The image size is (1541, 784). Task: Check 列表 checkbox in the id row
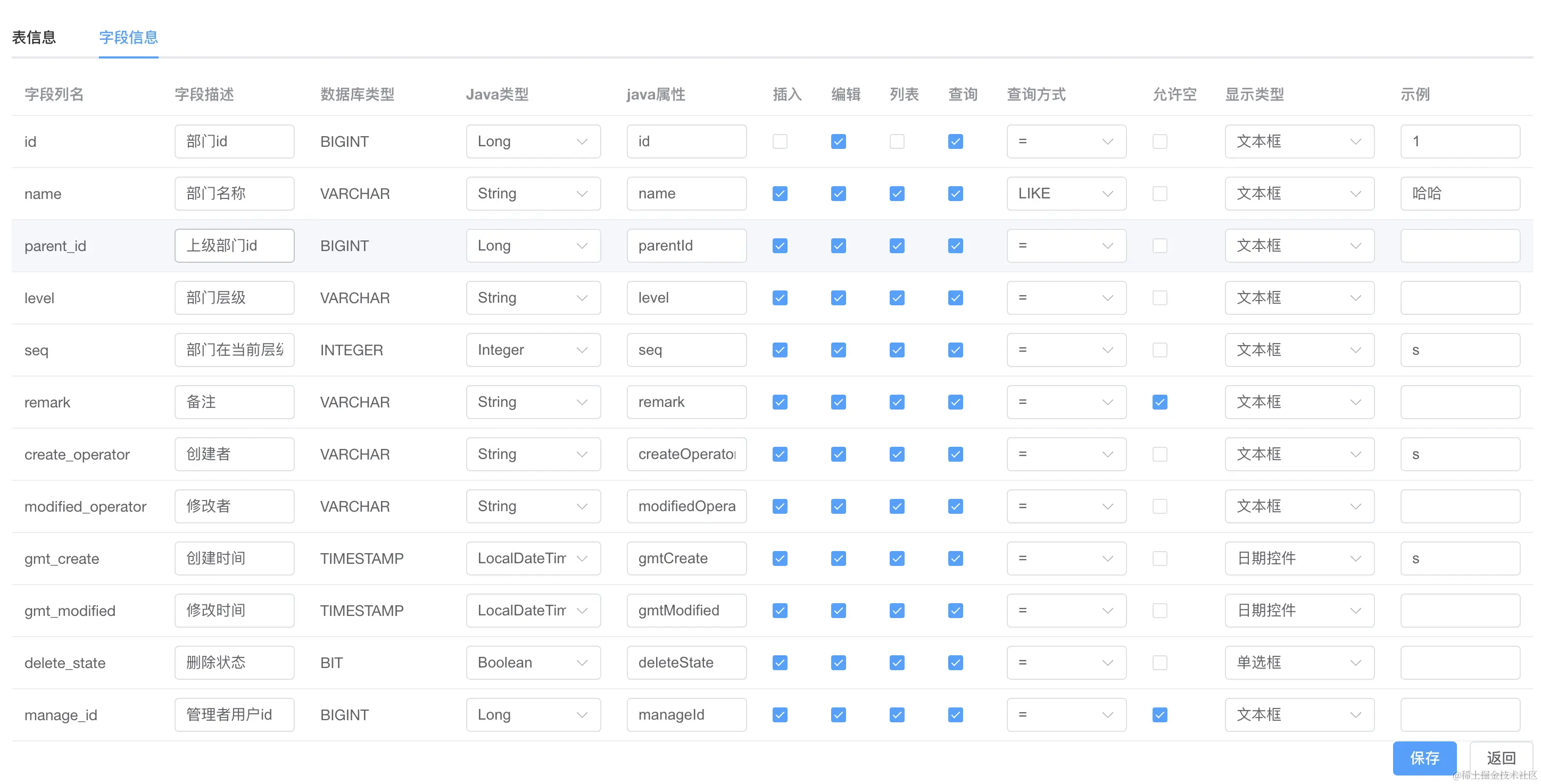pyautogui.click(x=897, y=141)
